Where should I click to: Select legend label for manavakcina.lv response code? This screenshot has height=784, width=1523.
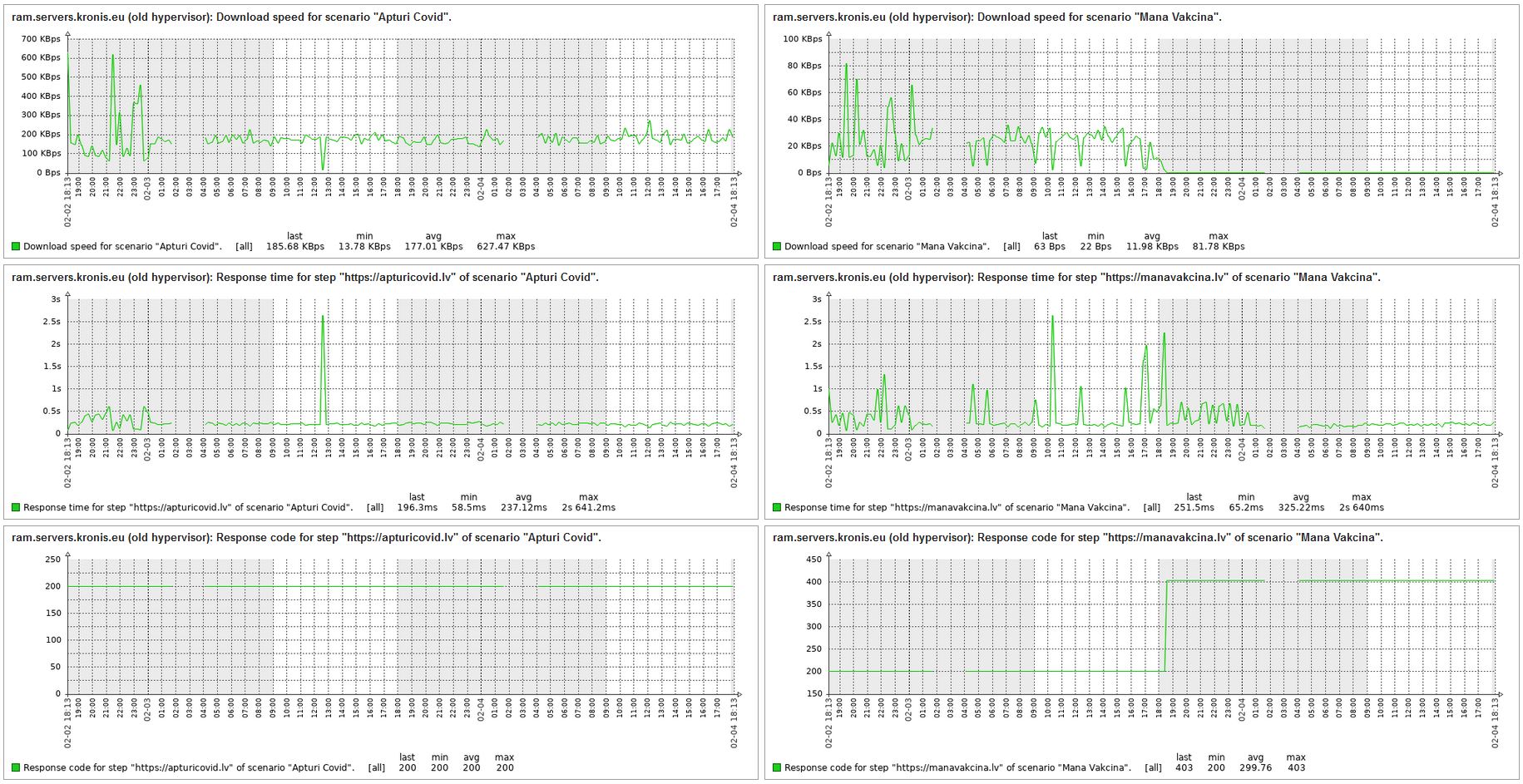point(957,767)
